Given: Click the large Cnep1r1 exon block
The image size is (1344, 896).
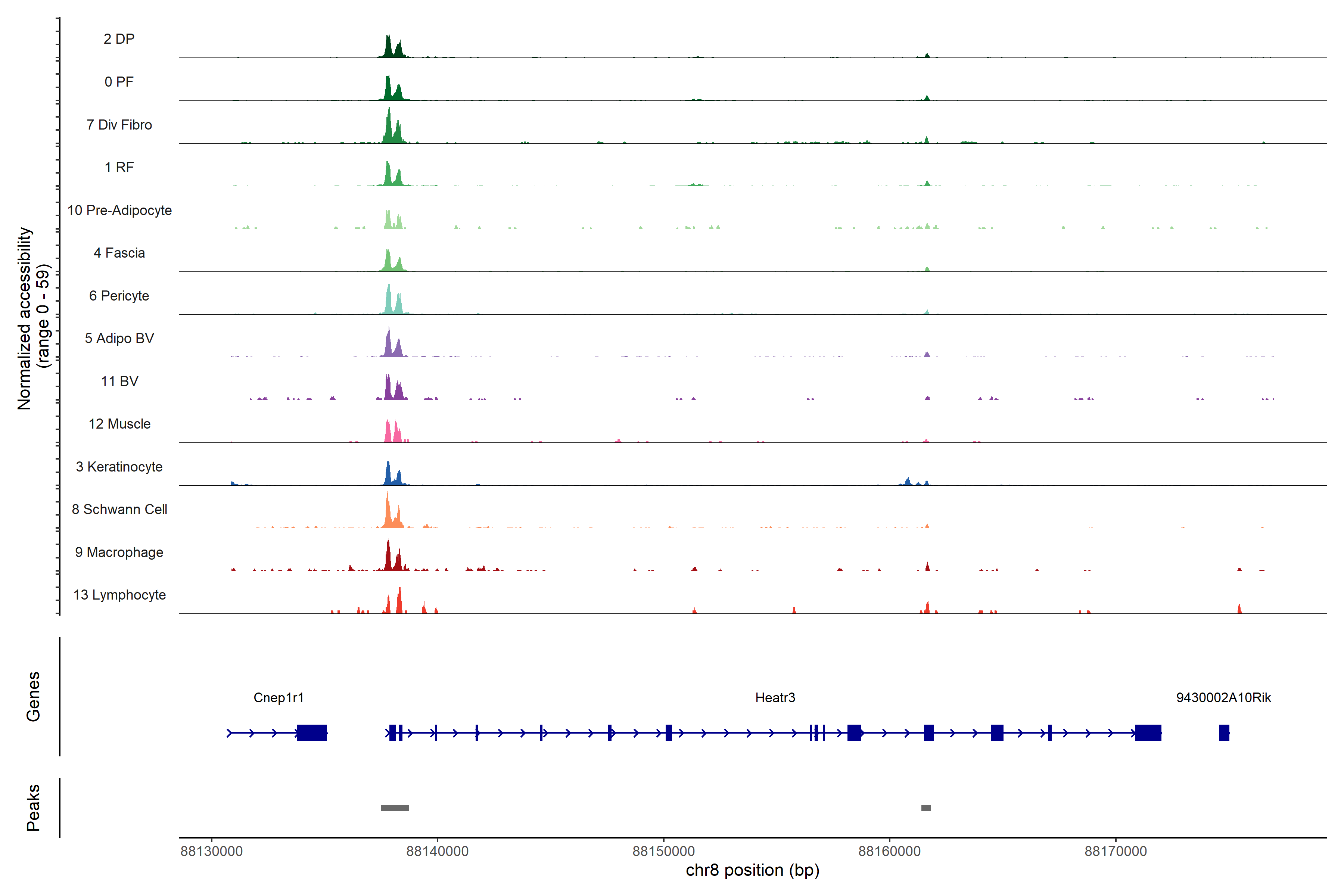Looking at the screenshot, I should pos(312,732).
